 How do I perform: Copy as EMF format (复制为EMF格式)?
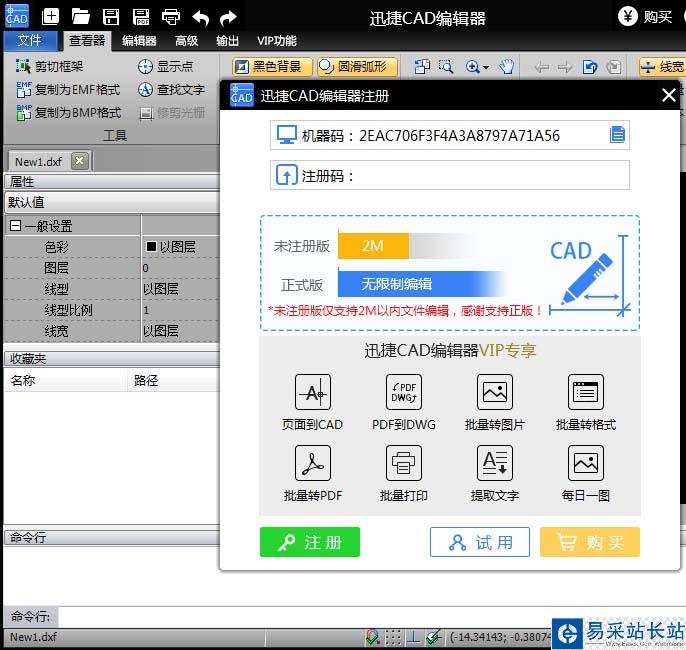[68, 90]
